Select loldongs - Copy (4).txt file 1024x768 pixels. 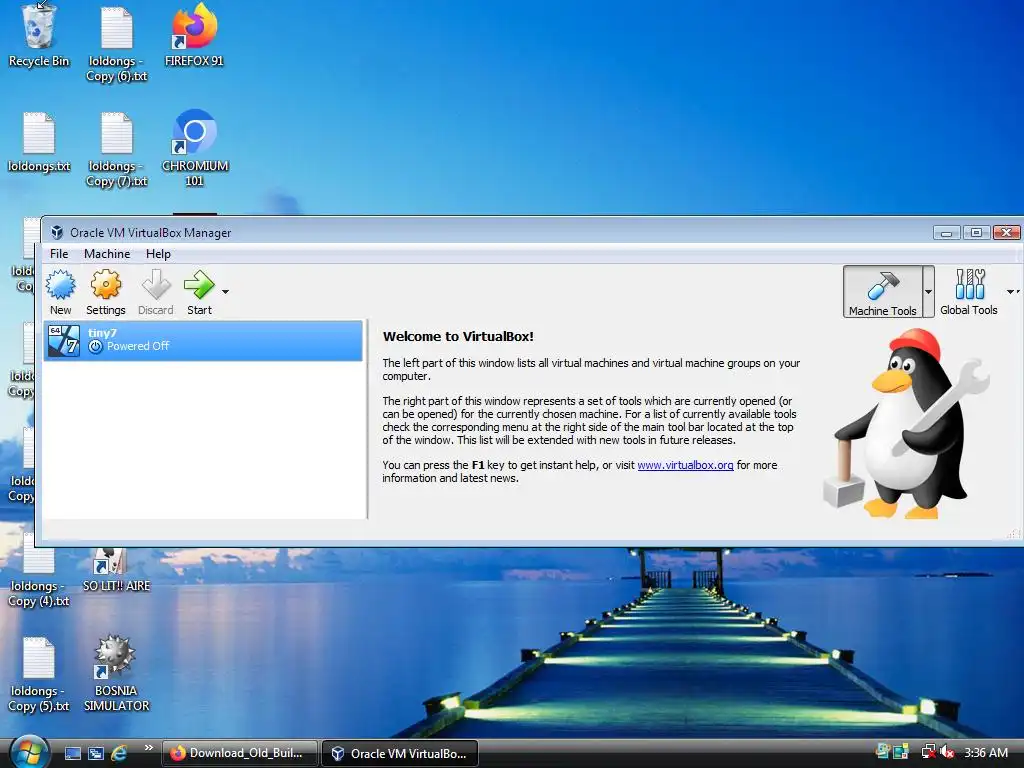pos(39,569)
